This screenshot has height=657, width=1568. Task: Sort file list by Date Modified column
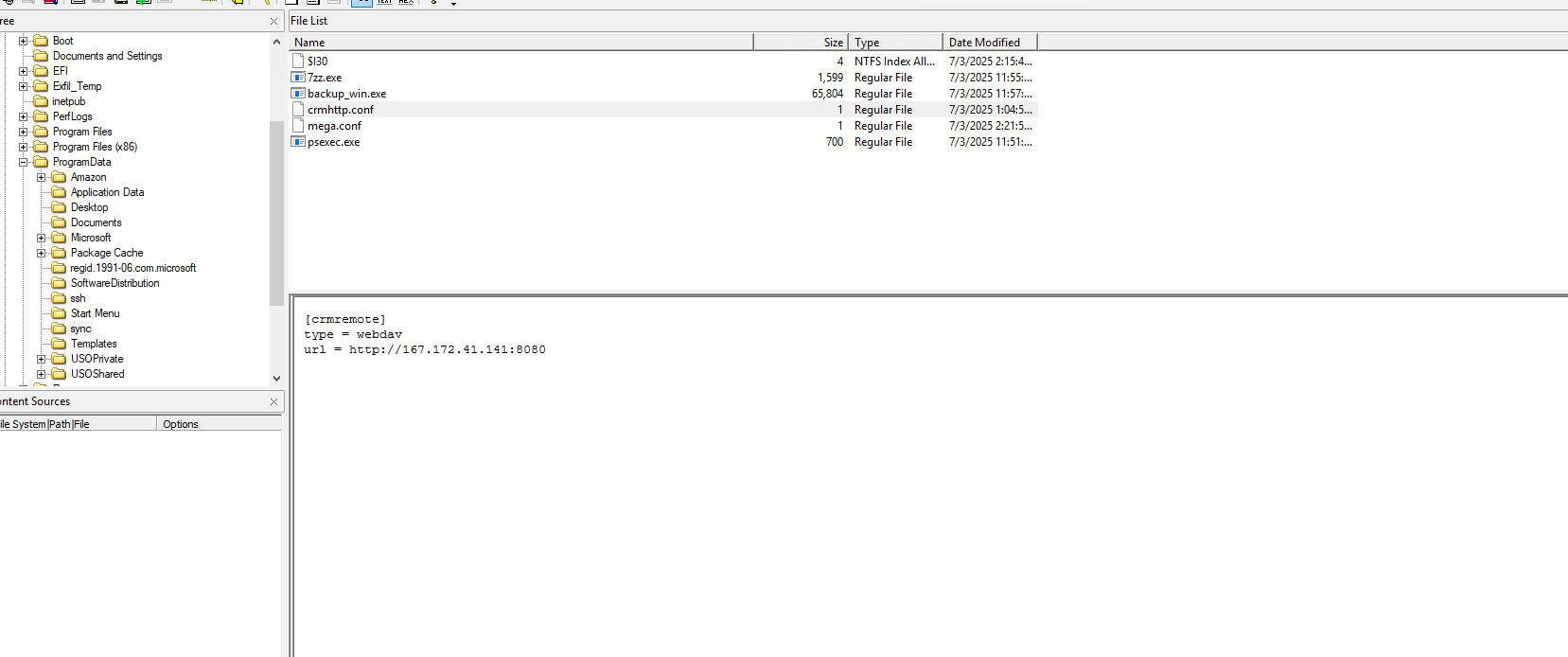tap(990, 42)
